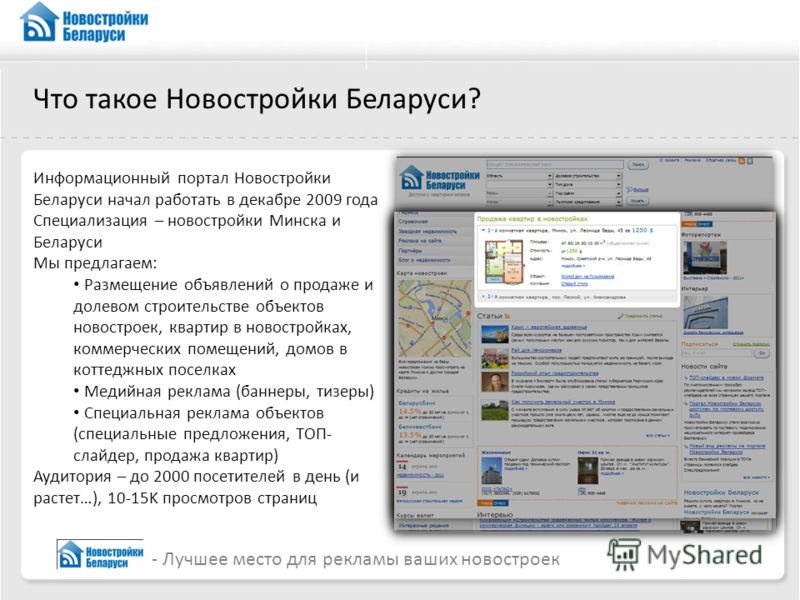Open the Обратная связь link in the header
This screenshot has height=600, width=800.
coord(721,160)
